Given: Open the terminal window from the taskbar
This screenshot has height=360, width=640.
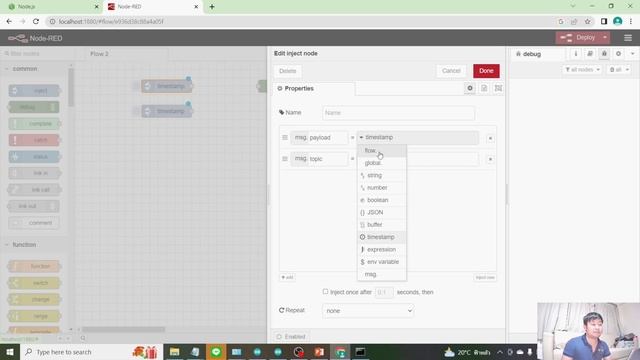Looking at the screenshot, I should coord(360,352).
